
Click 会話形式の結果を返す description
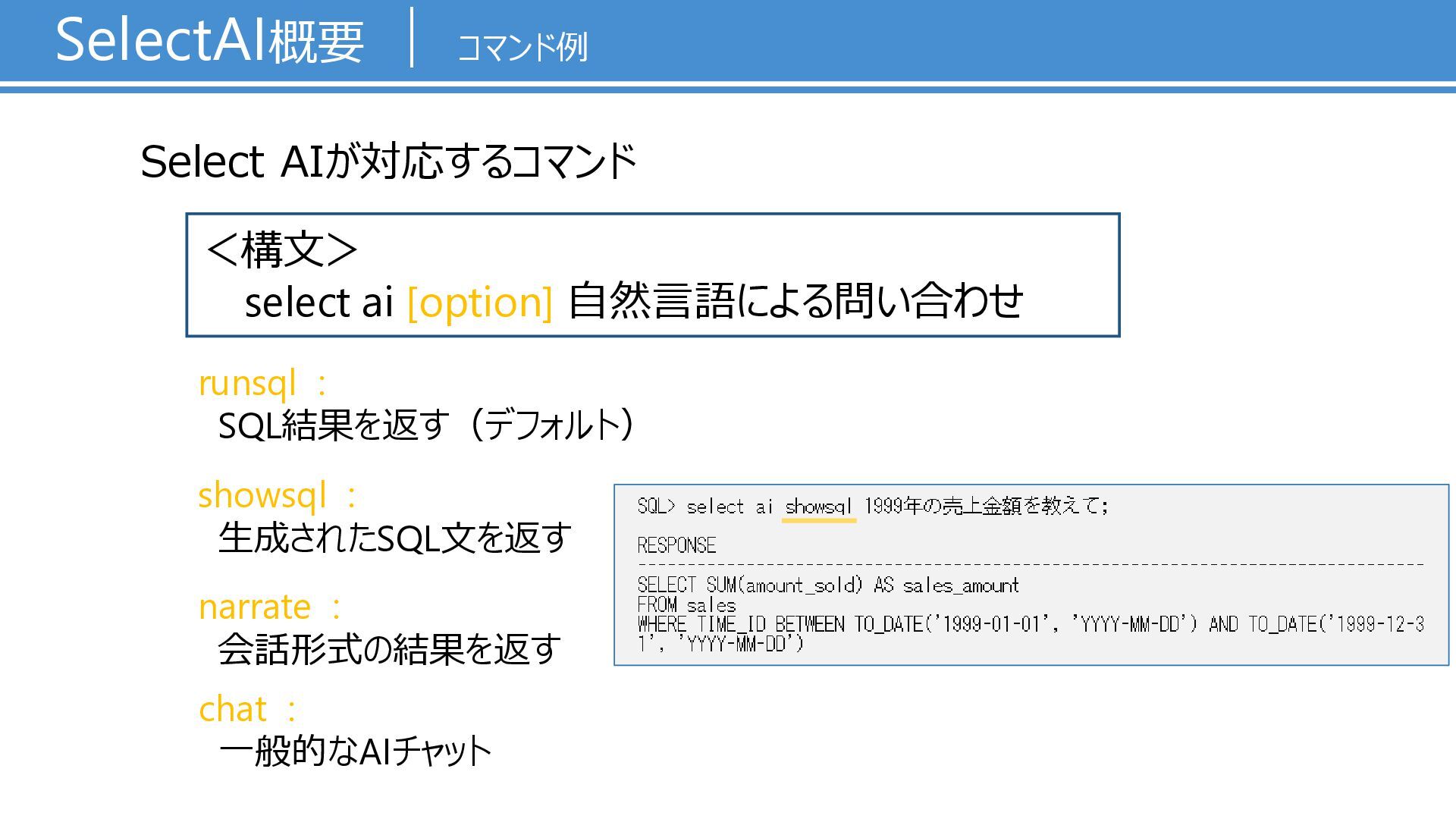[390, 649]
